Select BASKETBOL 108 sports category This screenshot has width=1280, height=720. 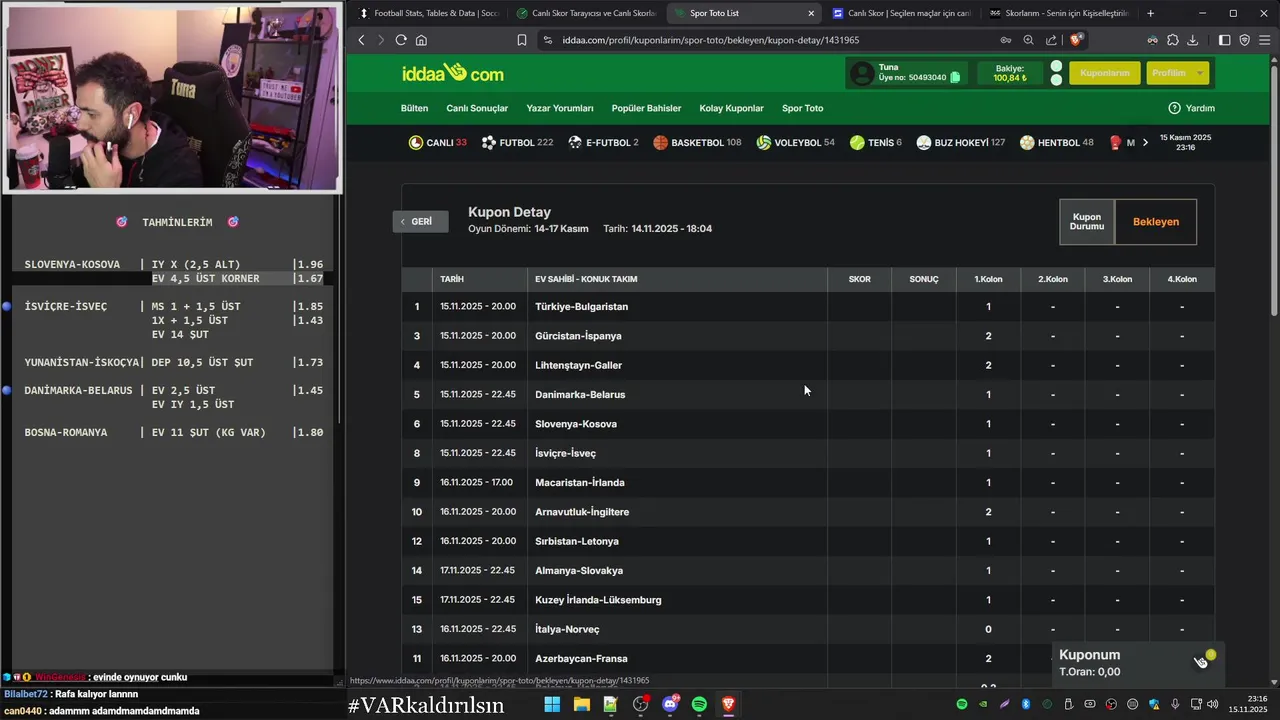(x=697, y=143)
